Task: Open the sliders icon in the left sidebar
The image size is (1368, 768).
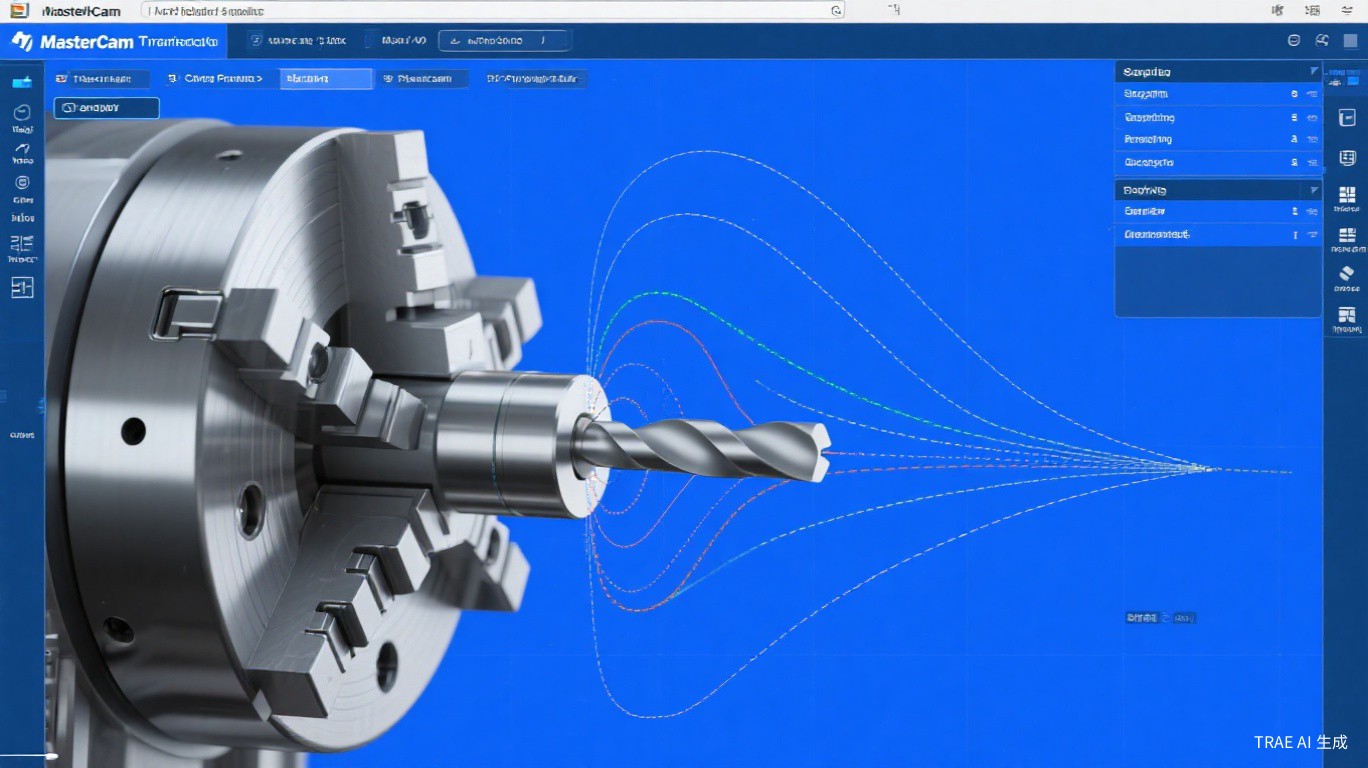Action: click(21, 243)
